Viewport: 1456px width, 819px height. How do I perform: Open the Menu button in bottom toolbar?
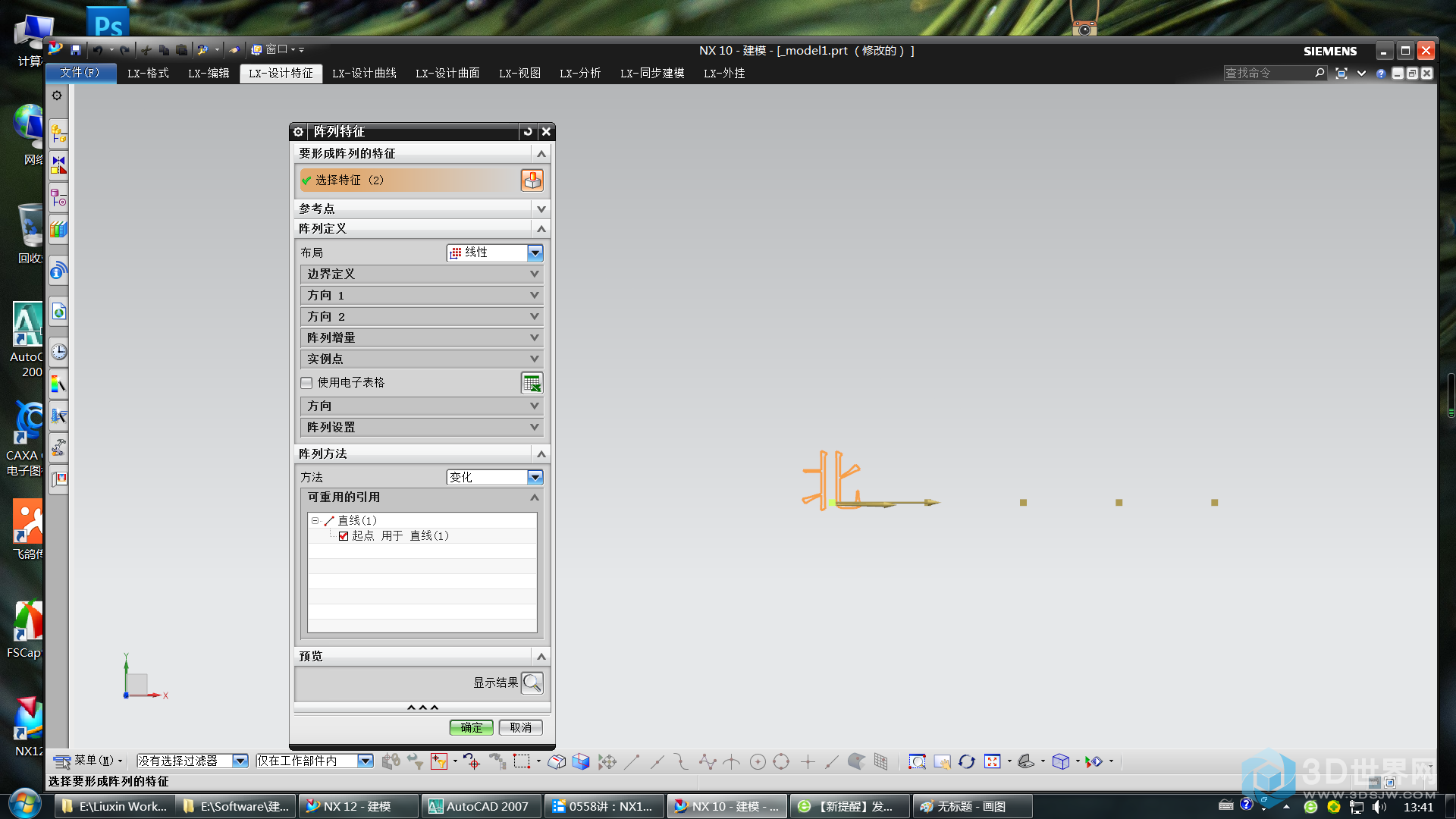click(88, 761)
